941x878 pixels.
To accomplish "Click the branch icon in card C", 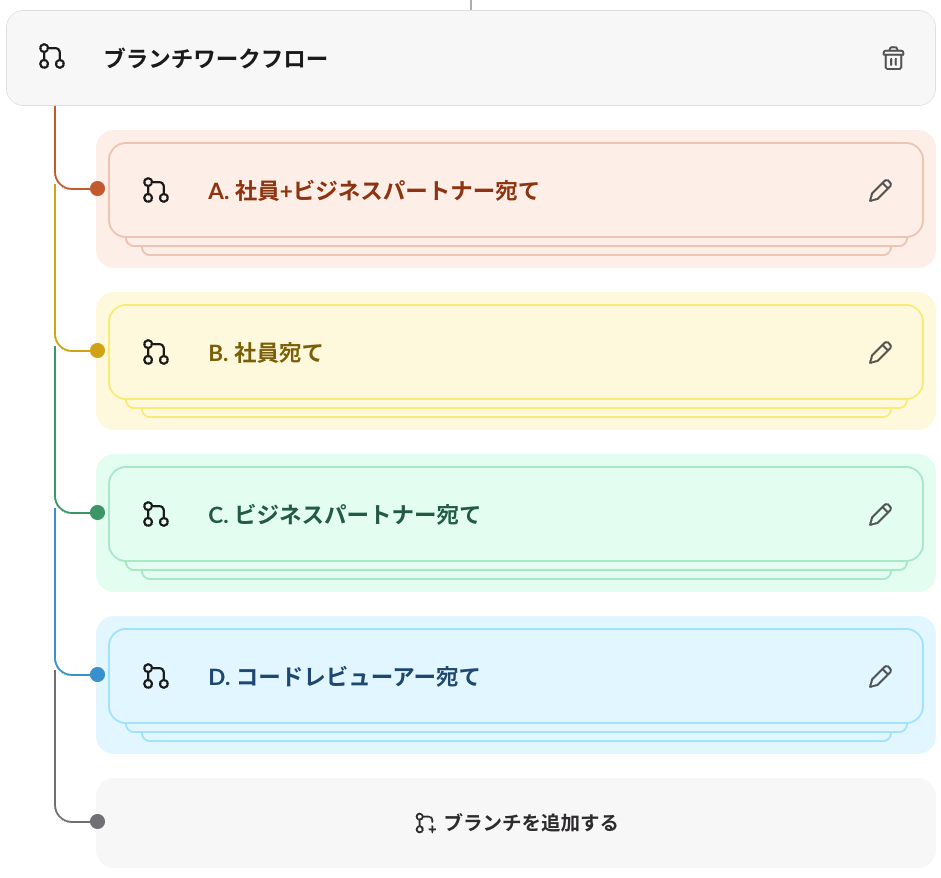I will (x=155, y=514).
